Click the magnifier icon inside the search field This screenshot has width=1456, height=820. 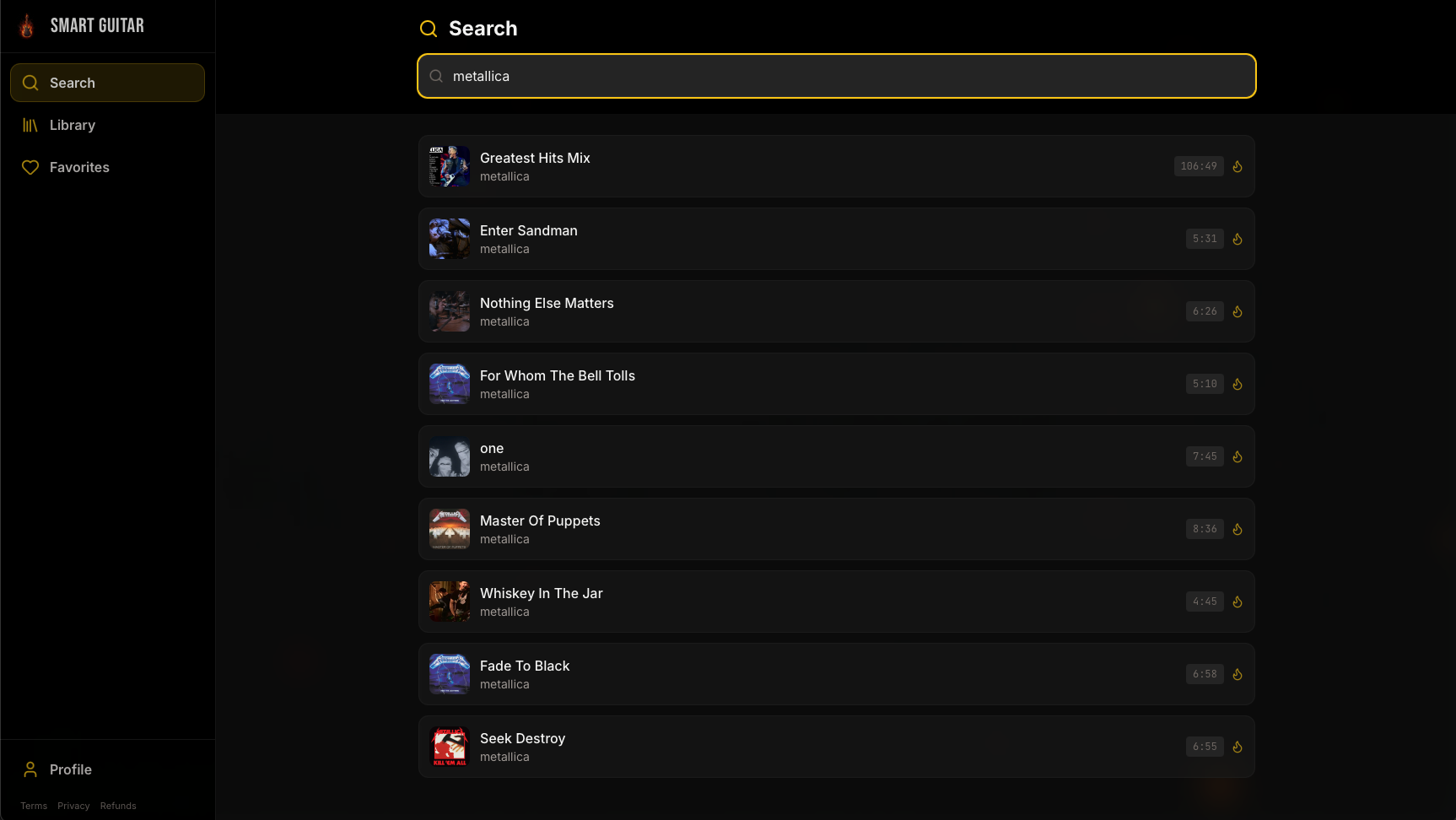tap(436, 76)
